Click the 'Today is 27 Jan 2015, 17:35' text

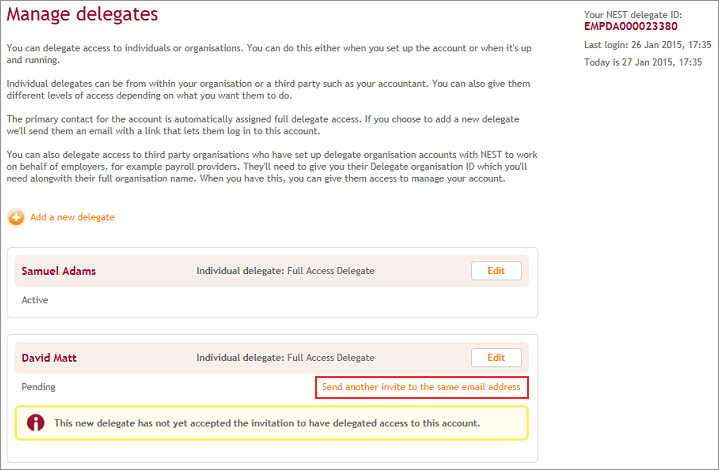point(643,62)
